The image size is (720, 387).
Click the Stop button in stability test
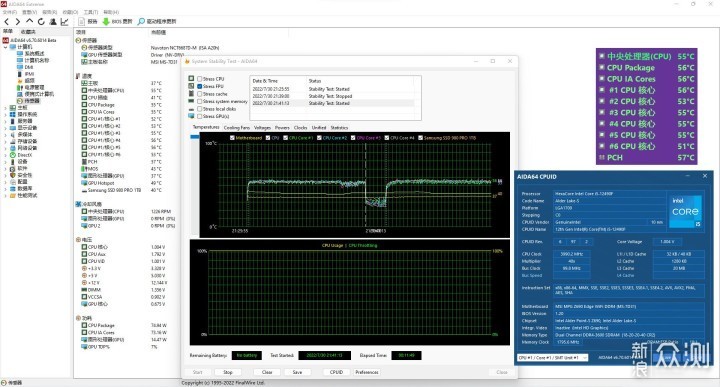click(x=228, y=372)
